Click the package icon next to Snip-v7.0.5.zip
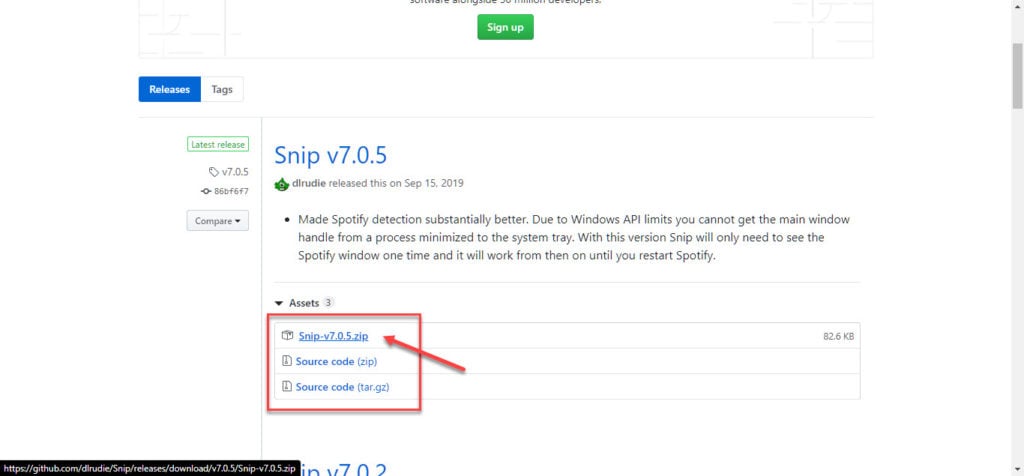The image size is (1024, 476). 287,336
